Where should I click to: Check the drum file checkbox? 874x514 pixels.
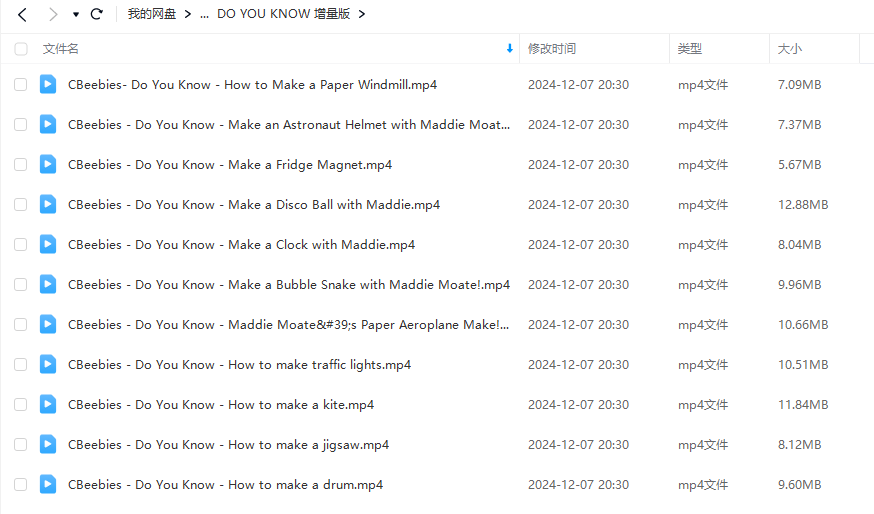pos(21,484)
